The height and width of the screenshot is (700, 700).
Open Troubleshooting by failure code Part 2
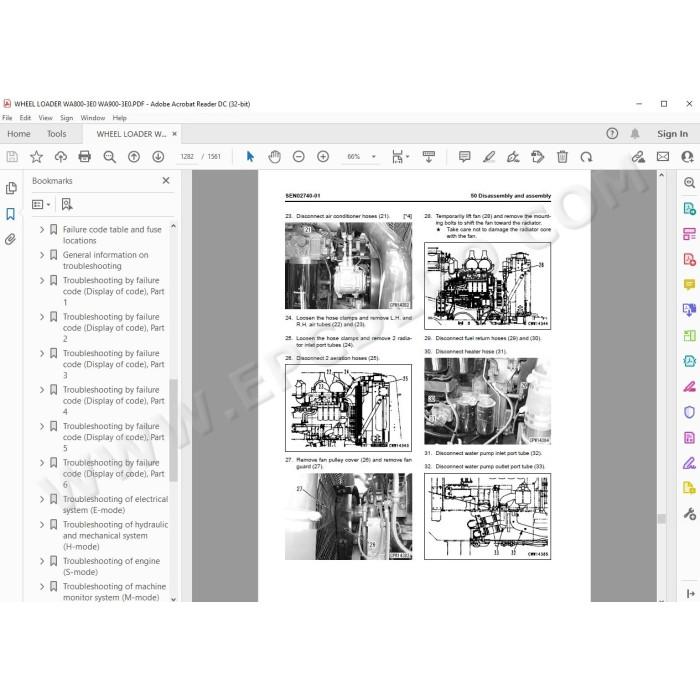113,328
